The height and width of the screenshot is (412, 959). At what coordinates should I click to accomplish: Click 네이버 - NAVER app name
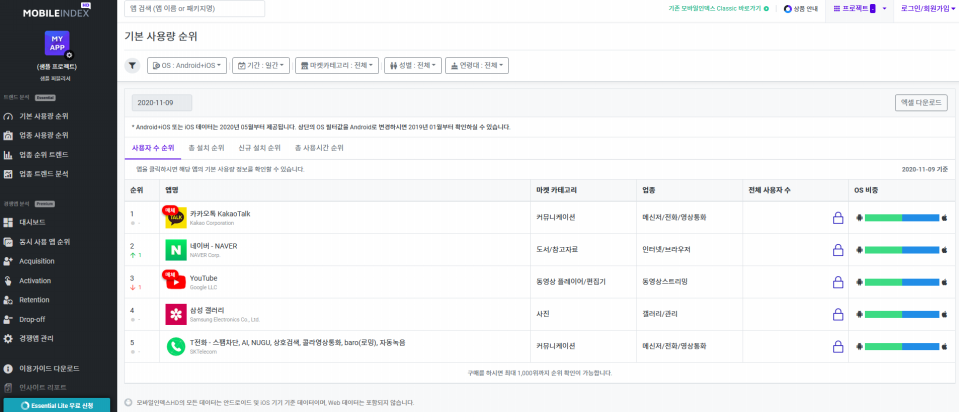point(213,246)
